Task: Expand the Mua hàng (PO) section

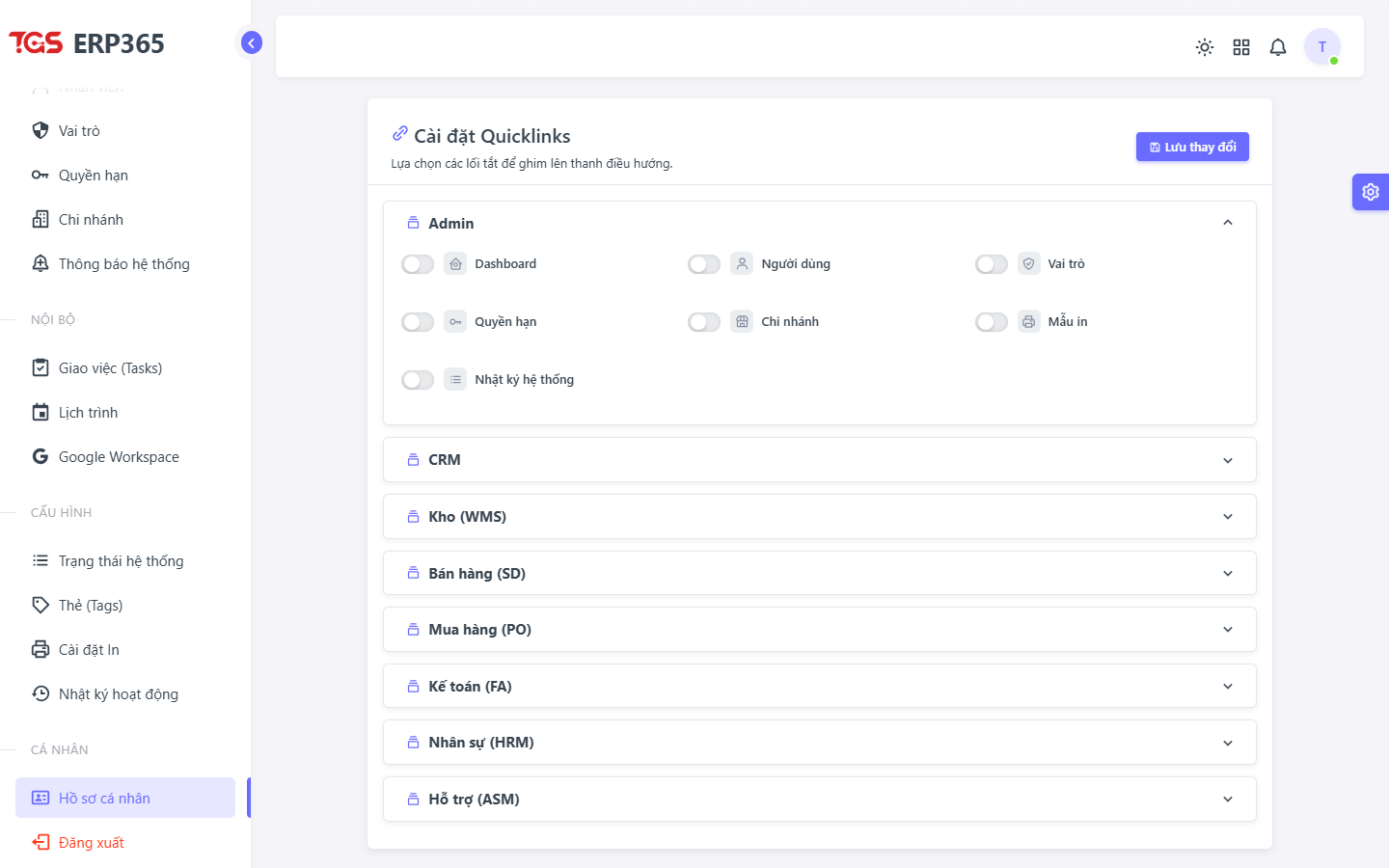Action: [x=820, y=630]
